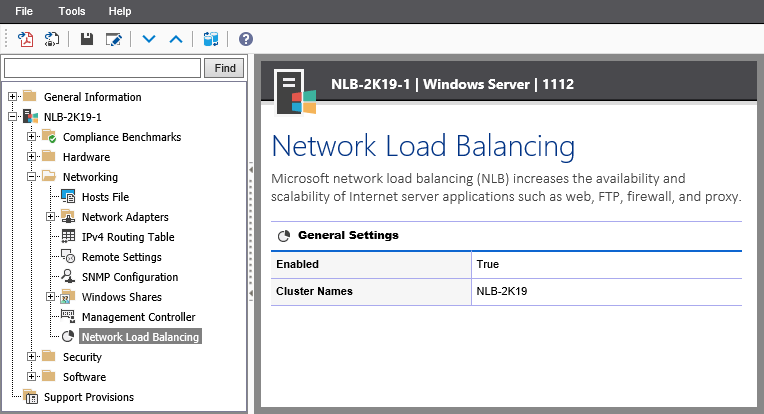Select the Hardware tree item
This screenshot has height=414, width=764.
[x=86, y=157]
